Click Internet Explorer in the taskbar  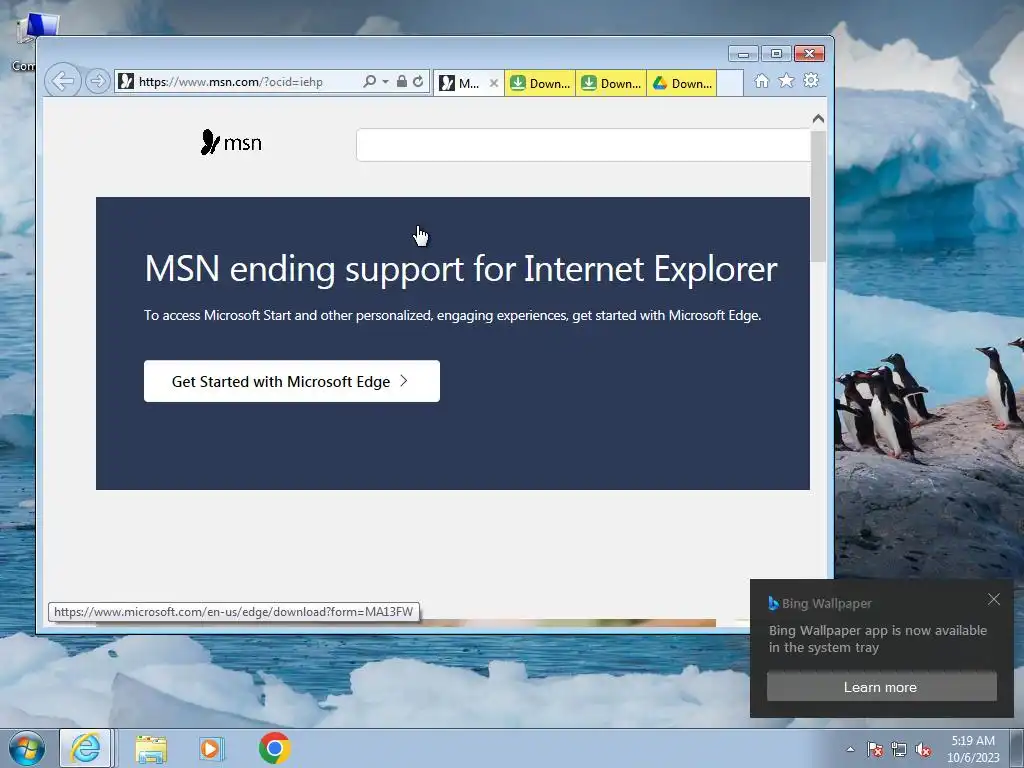click(86, 748)
